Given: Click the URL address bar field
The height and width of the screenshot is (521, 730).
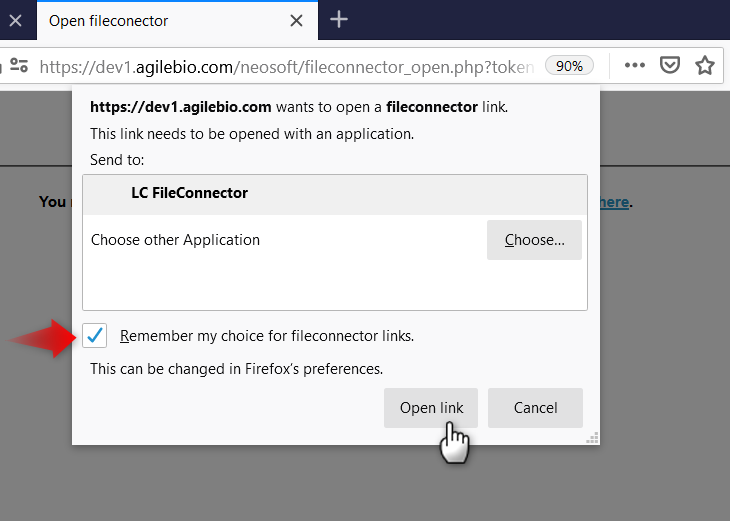Looking at the screenshot, I should pos(286,67).
